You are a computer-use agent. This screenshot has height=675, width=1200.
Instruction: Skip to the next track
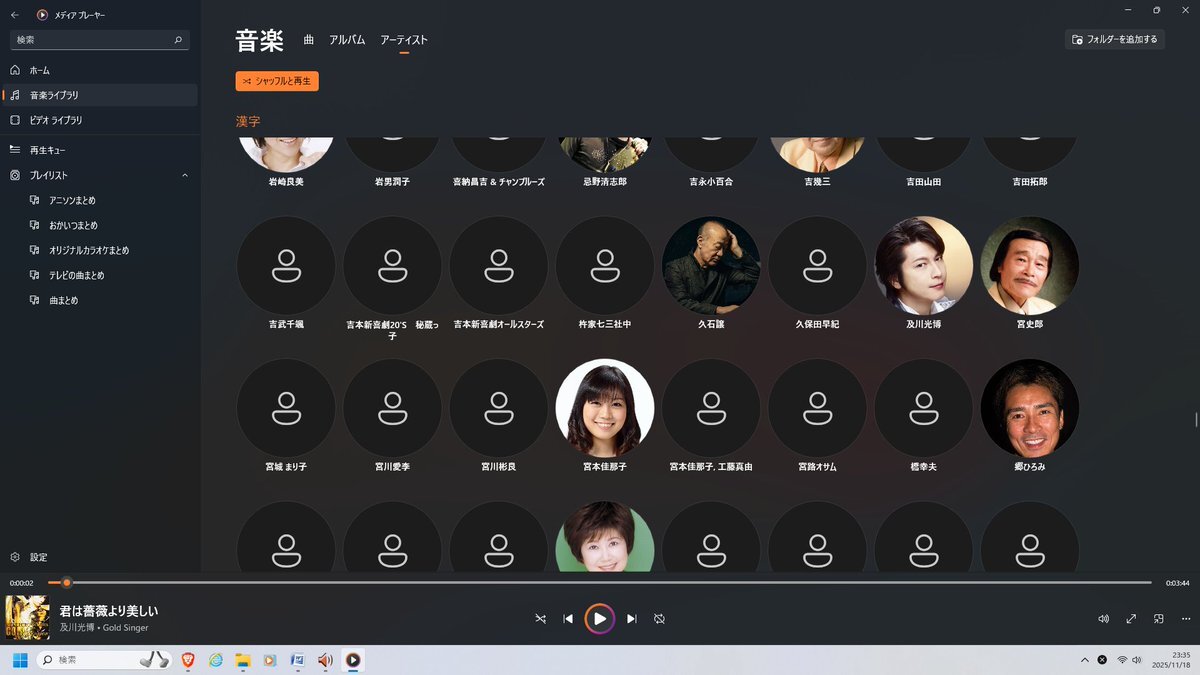tap(631, 619)
